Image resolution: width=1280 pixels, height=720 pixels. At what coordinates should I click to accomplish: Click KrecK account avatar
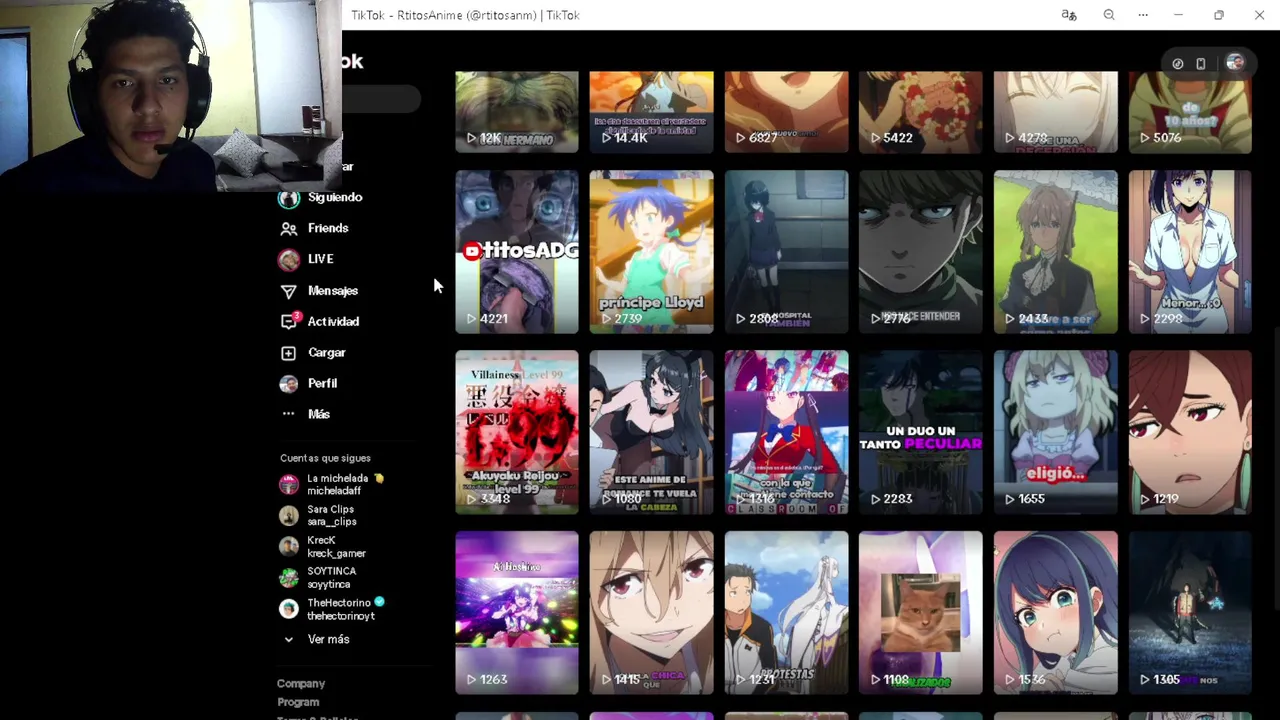point(289,547)
